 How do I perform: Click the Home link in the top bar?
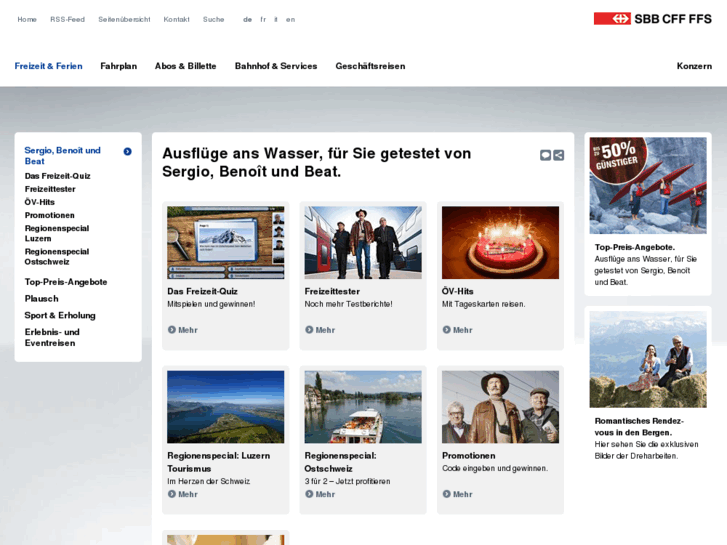tap(27, 19)
